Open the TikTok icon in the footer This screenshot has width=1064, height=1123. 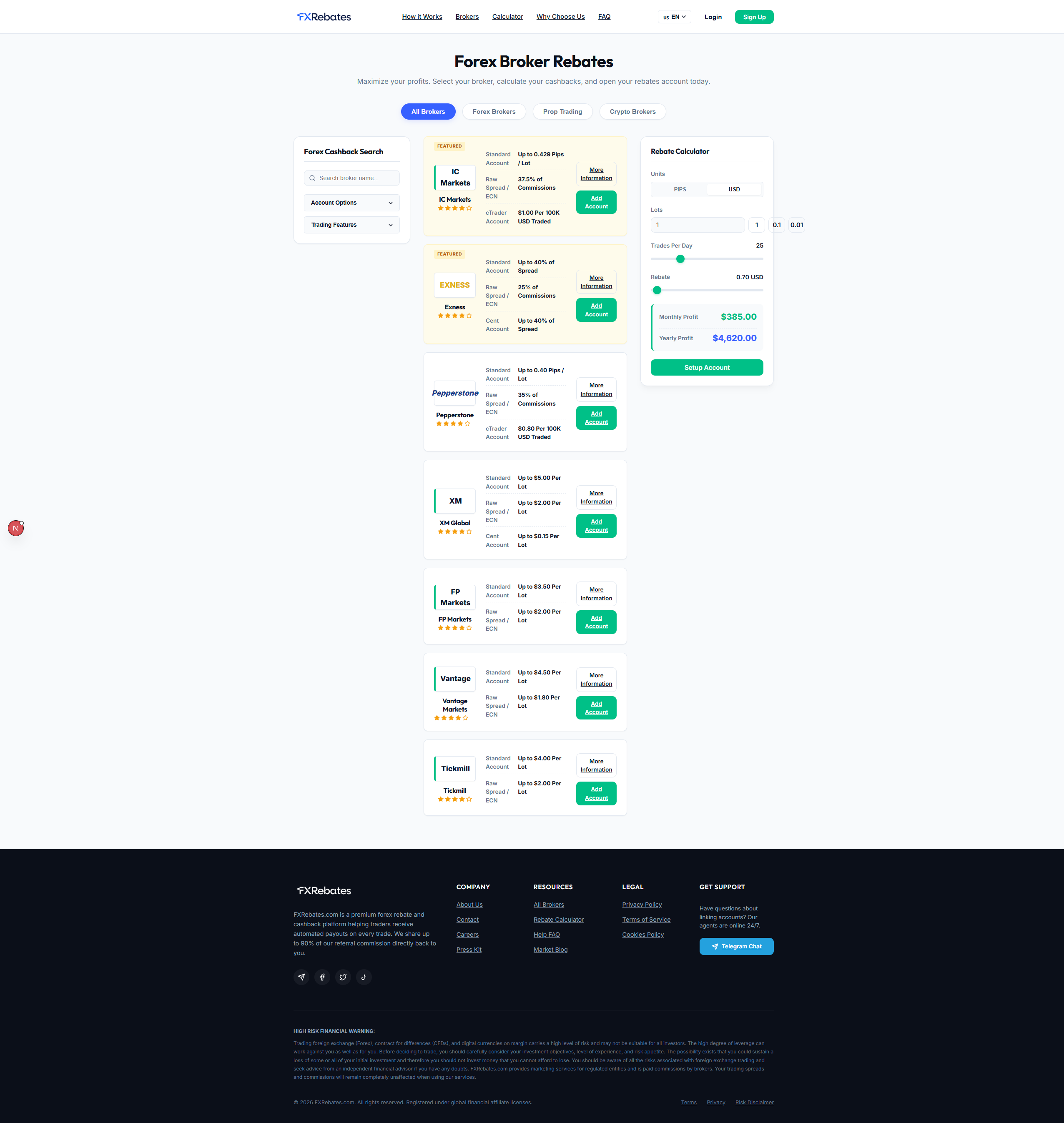(x=364, y=977)
